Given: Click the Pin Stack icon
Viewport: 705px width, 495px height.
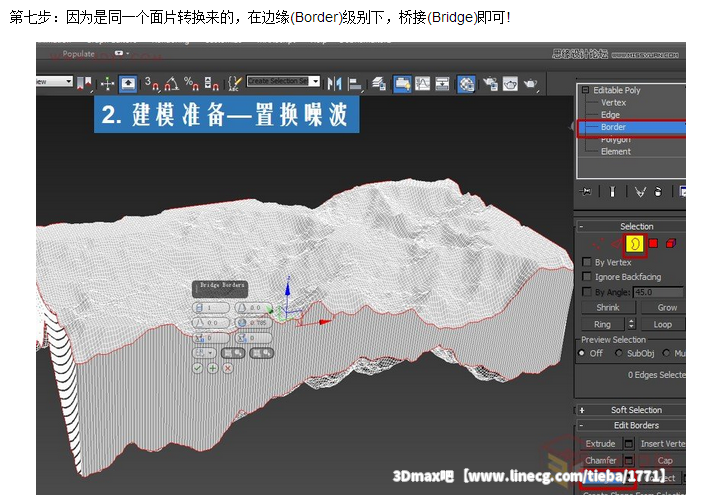Looking at the screenshot, I should (x=585, y=192).
